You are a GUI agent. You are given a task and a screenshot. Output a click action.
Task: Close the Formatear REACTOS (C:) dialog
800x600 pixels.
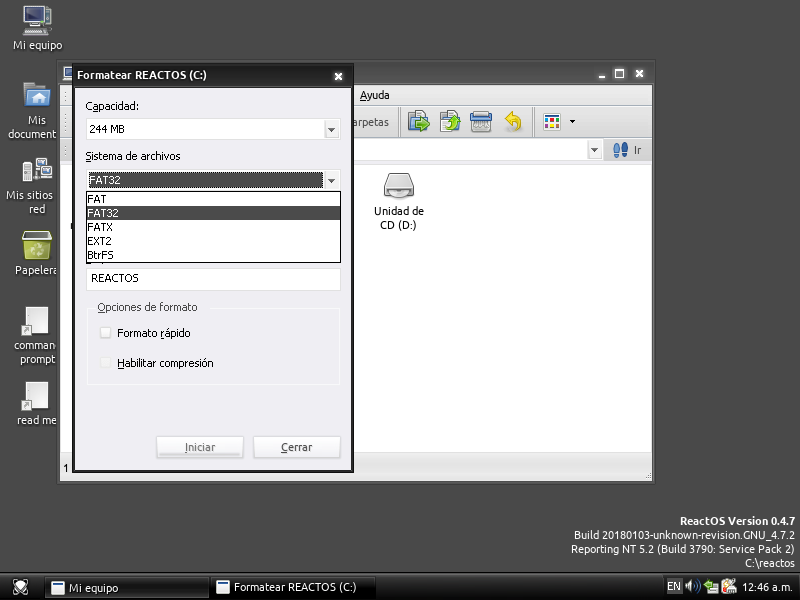click(x=338, y=76)
